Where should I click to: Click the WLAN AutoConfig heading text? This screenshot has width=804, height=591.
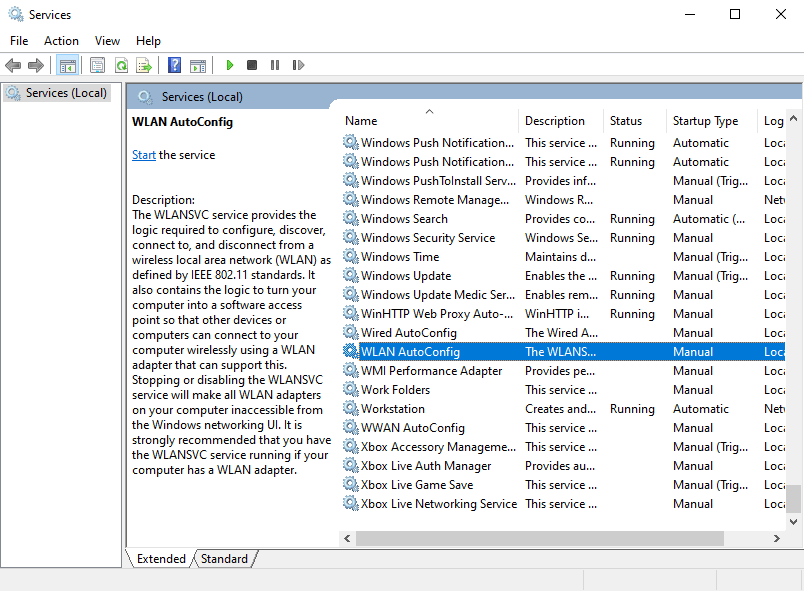pyautogui.click(x=183, y=122)
